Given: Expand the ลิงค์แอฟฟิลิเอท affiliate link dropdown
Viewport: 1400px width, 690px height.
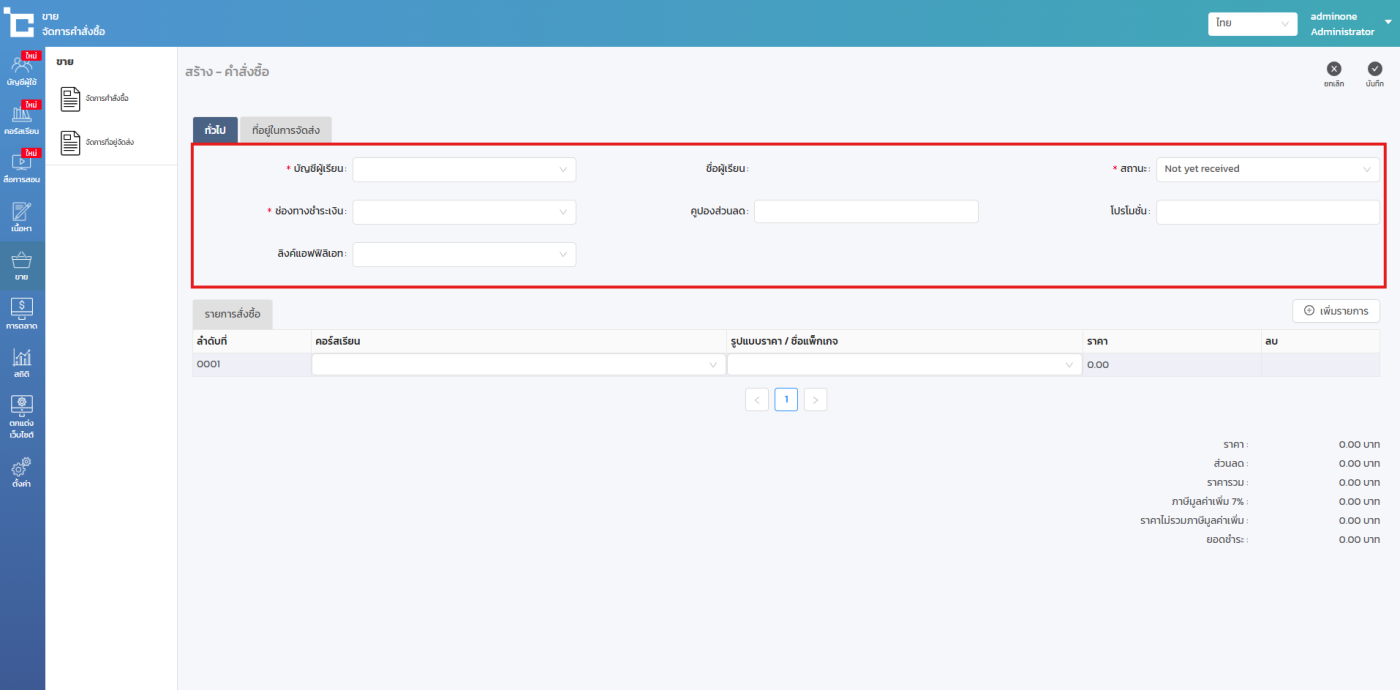Looking at the screenshot, I should tap(464, 254).
